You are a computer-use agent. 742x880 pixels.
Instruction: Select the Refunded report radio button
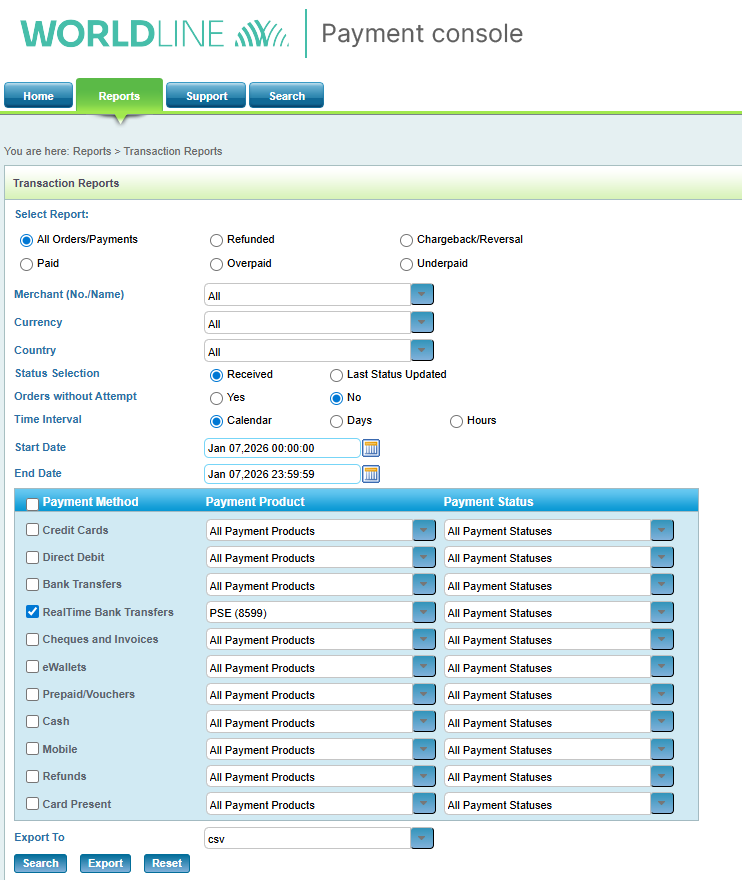pyautogui.click(x=216, y=240)
